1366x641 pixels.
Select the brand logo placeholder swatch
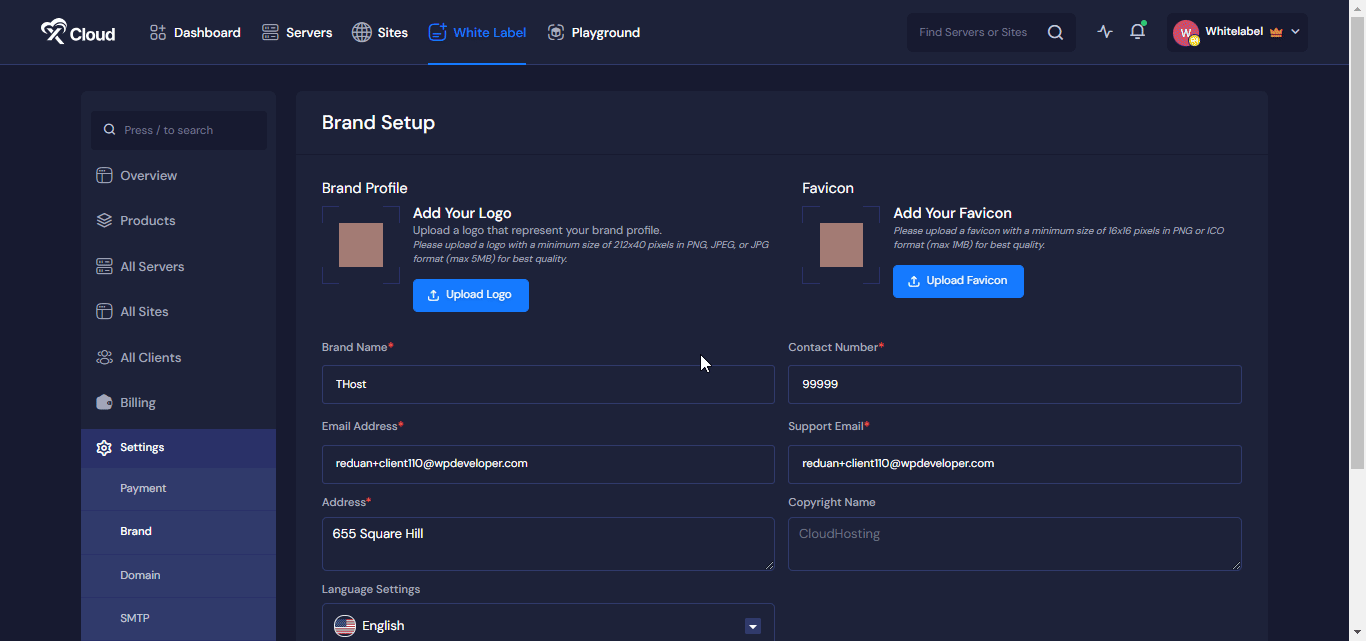[363, 243]
